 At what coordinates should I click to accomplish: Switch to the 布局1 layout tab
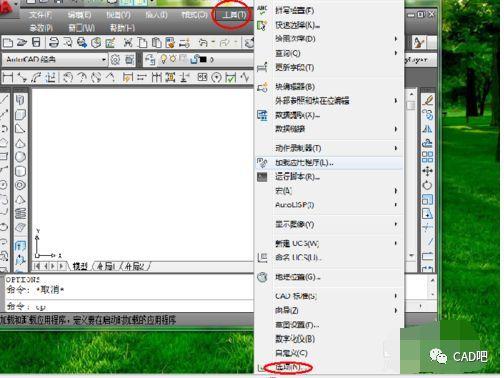[x=106, y=266]
